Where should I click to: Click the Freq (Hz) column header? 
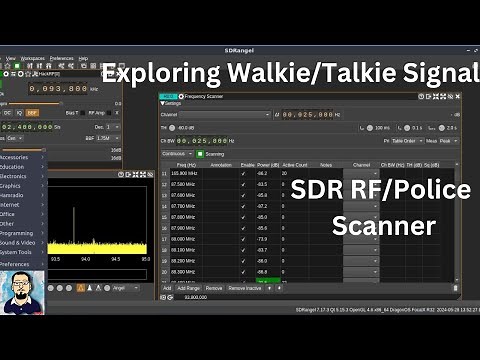point(186,165)
